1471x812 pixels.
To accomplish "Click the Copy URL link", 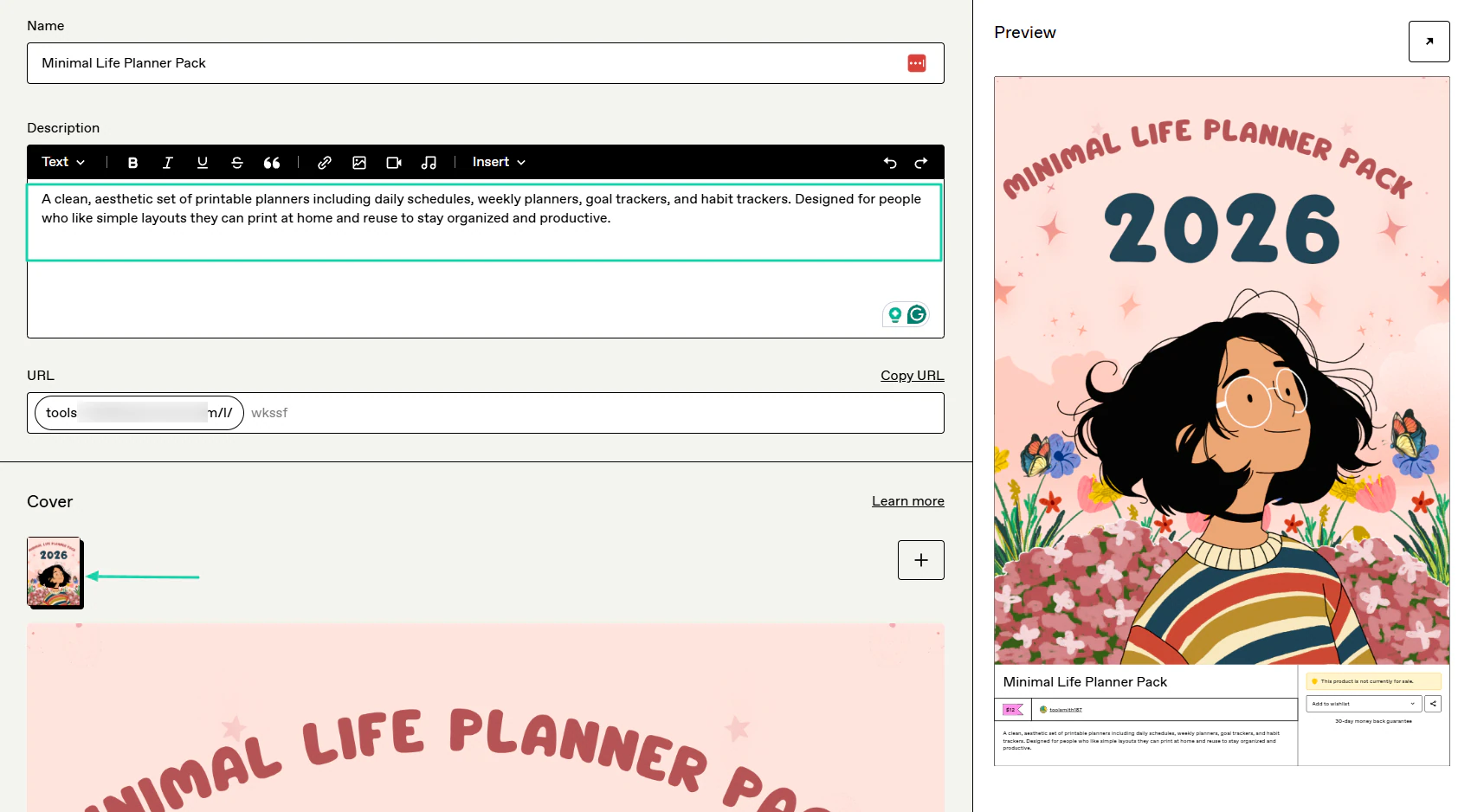I will point(913,376).
